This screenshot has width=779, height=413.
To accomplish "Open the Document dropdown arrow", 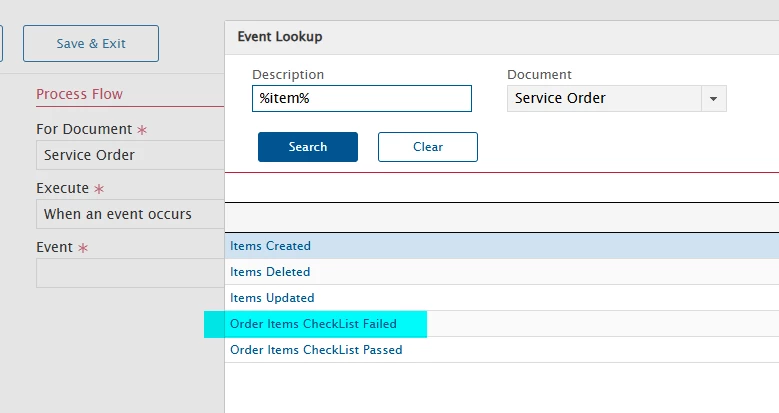I will 713,98.
